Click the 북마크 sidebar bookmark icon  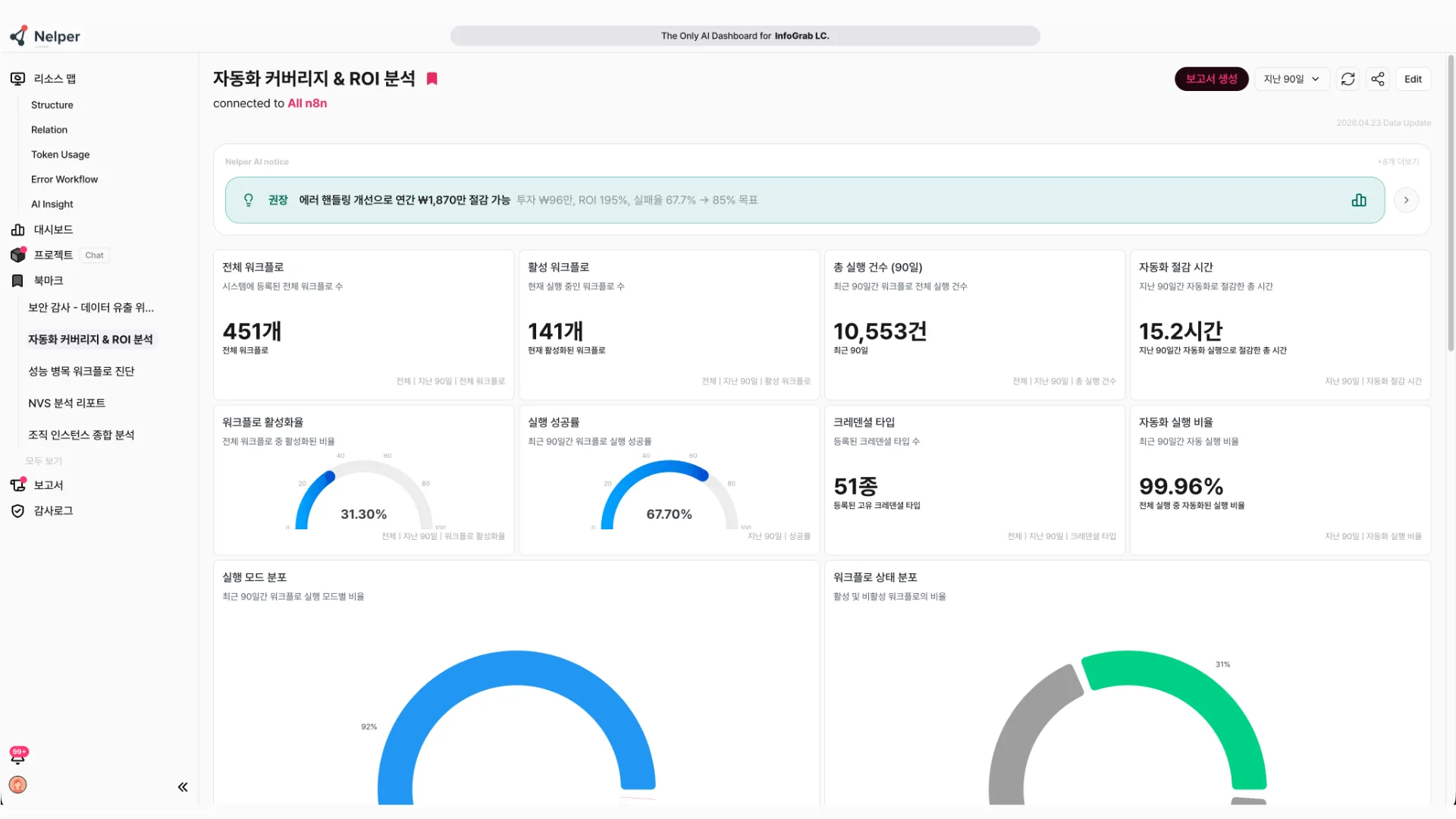point(17,281)
